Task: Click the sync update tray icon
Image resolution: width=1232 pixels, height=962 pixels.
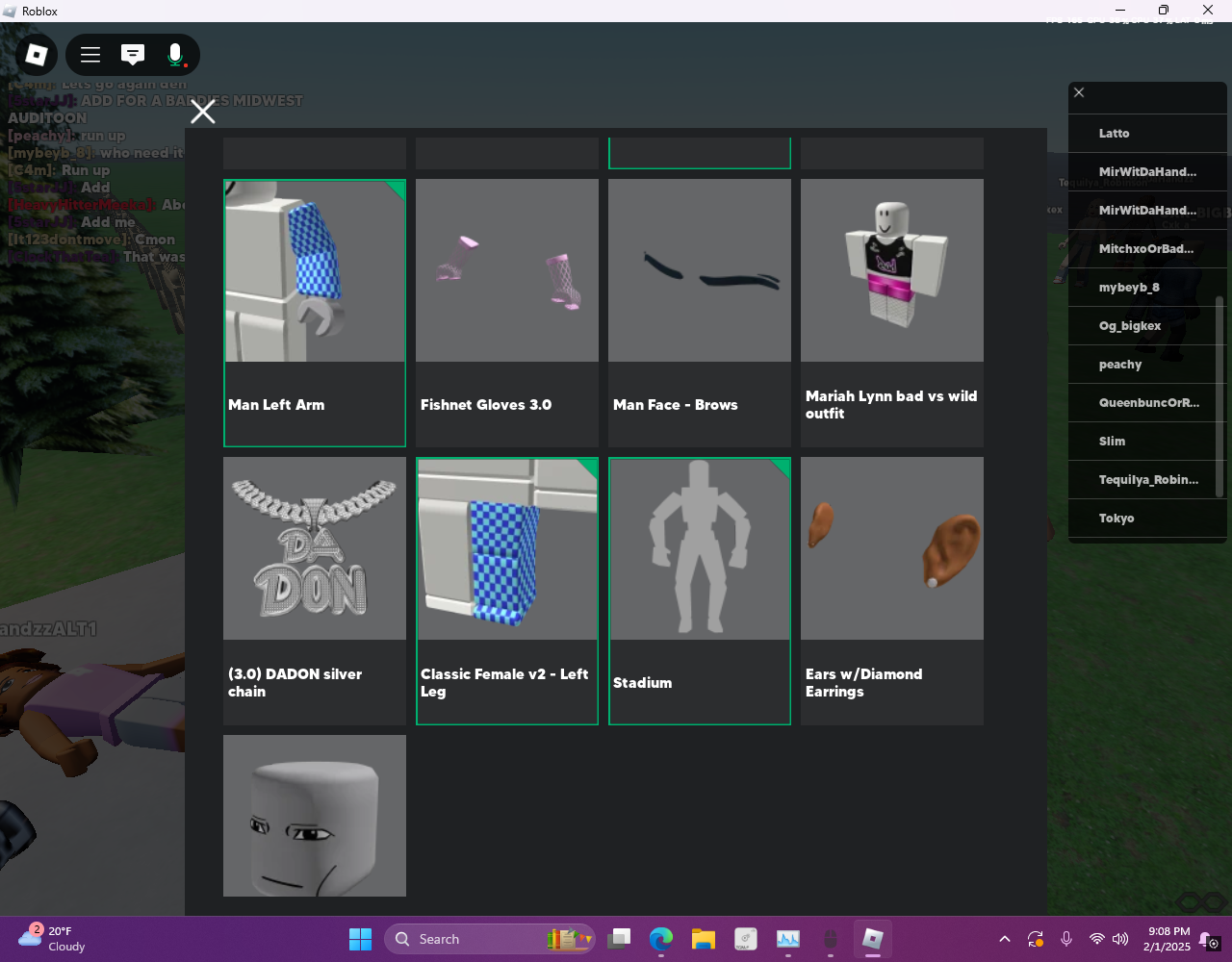Action: coord(1036,939)
